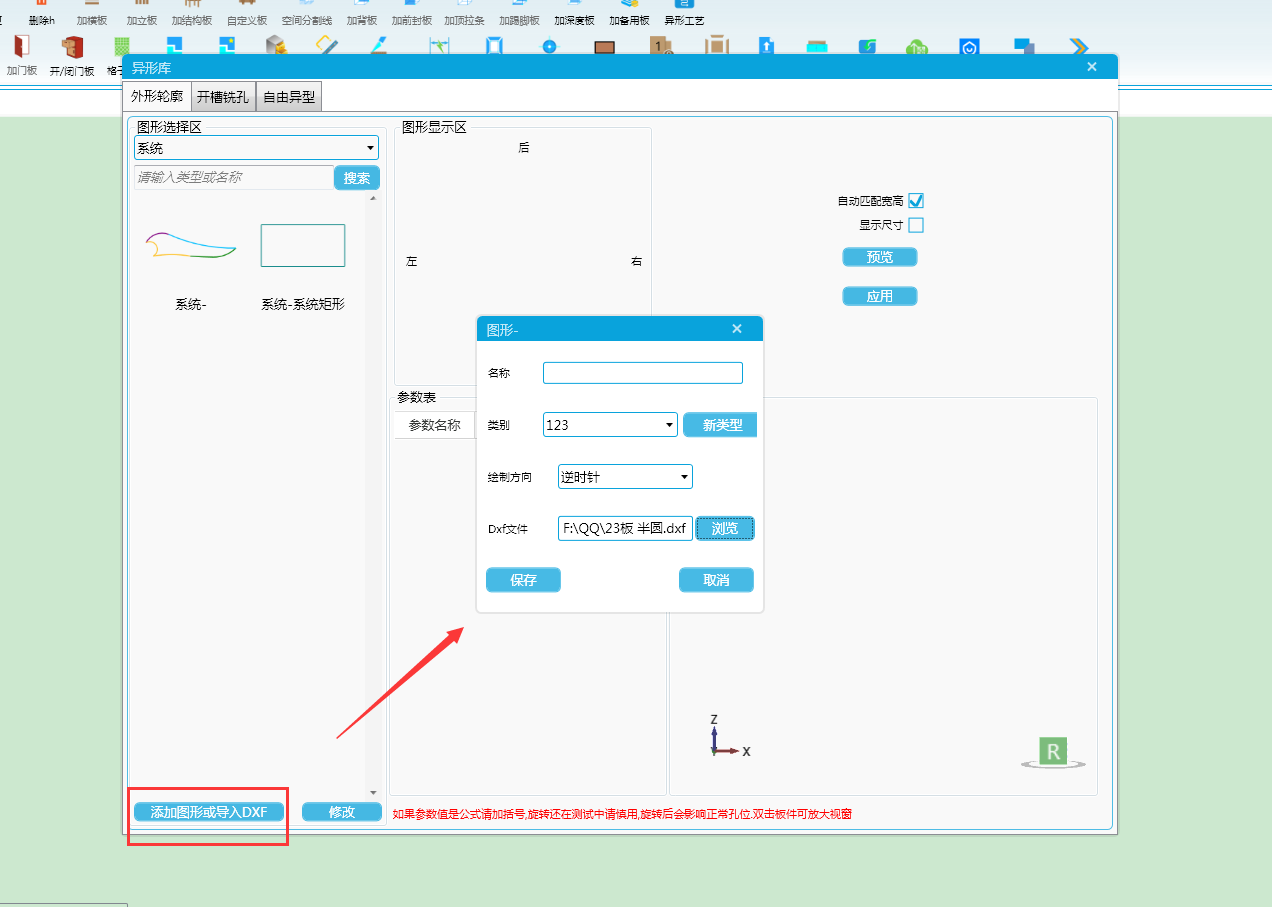The height and width of the screenshot is (907, 1272).
Task: Disable the 自动匹配宽高 checkbox
Action: (916, 201)
